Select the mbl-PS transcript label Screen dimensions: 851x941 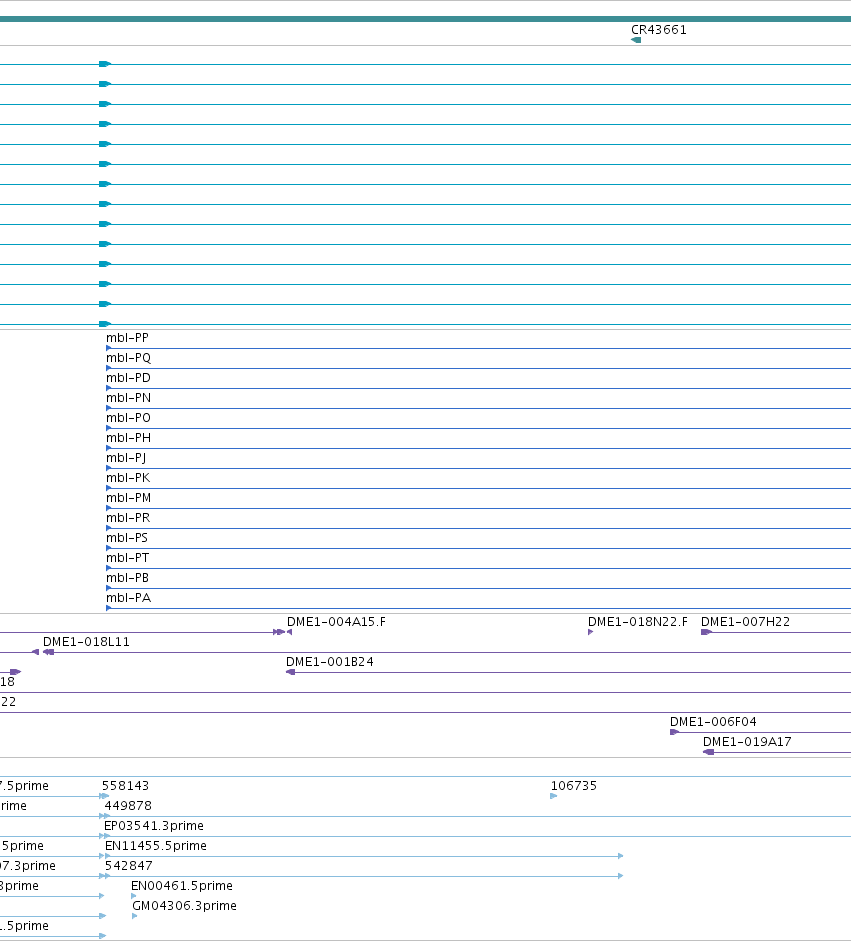[127, 538]
